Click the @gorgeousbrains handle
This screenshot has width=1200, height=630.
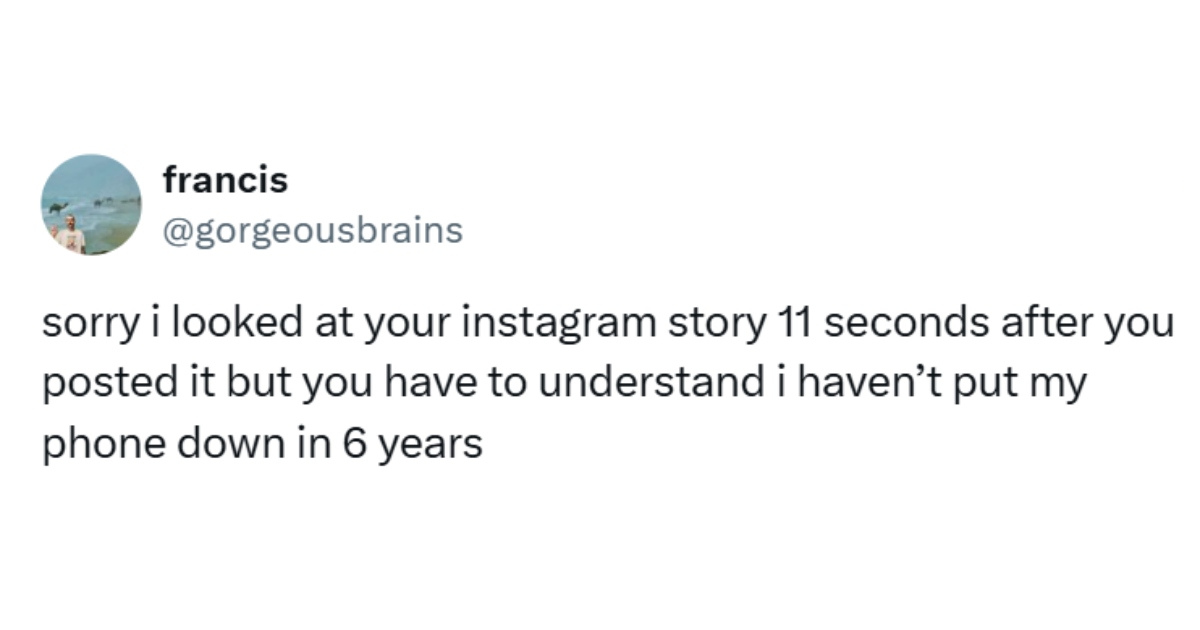point(312,231)
